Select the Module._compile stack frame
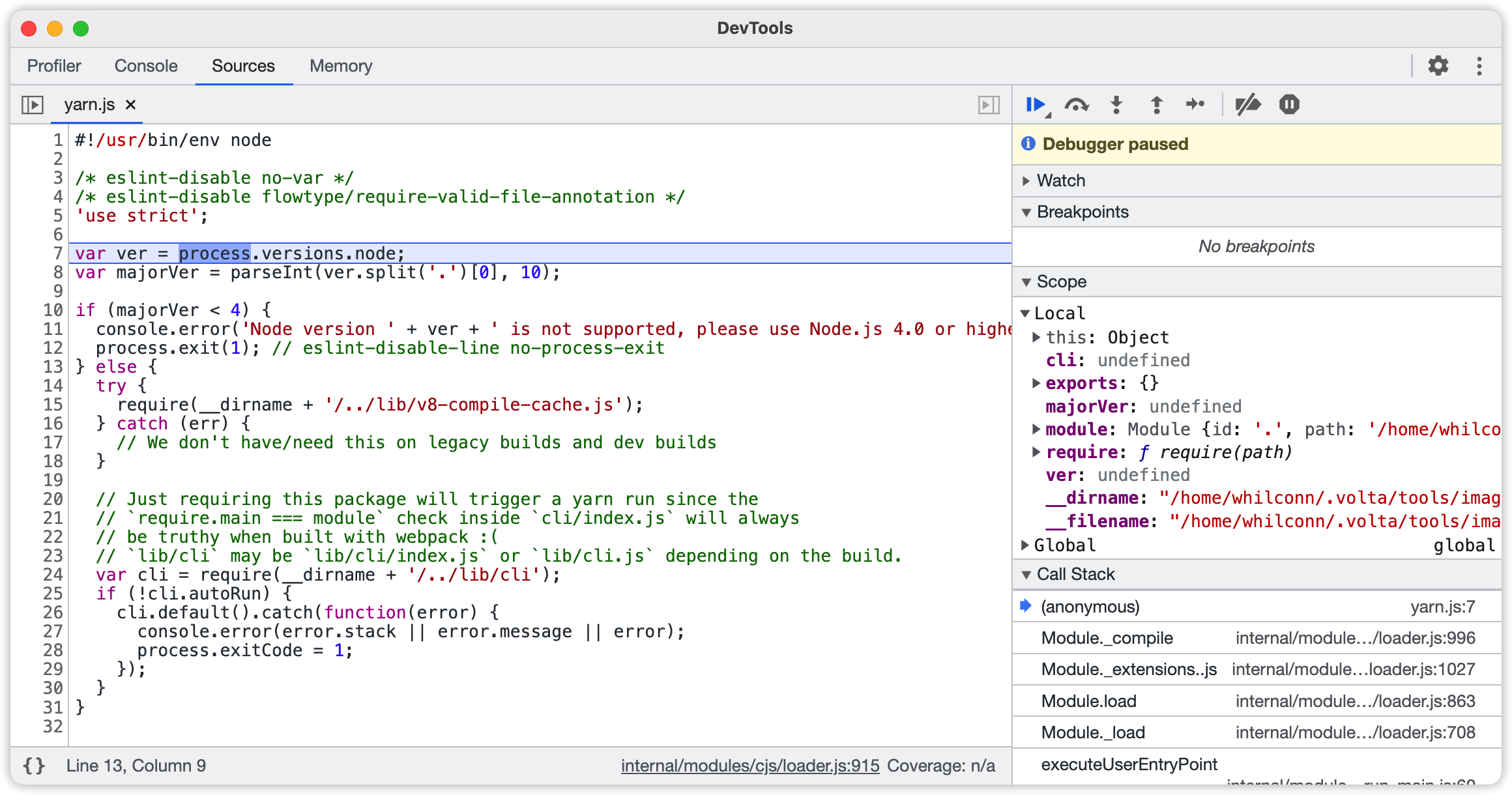Image resolution: width=1512 pixels, height=795 pixels. [x=1257, y=638]
